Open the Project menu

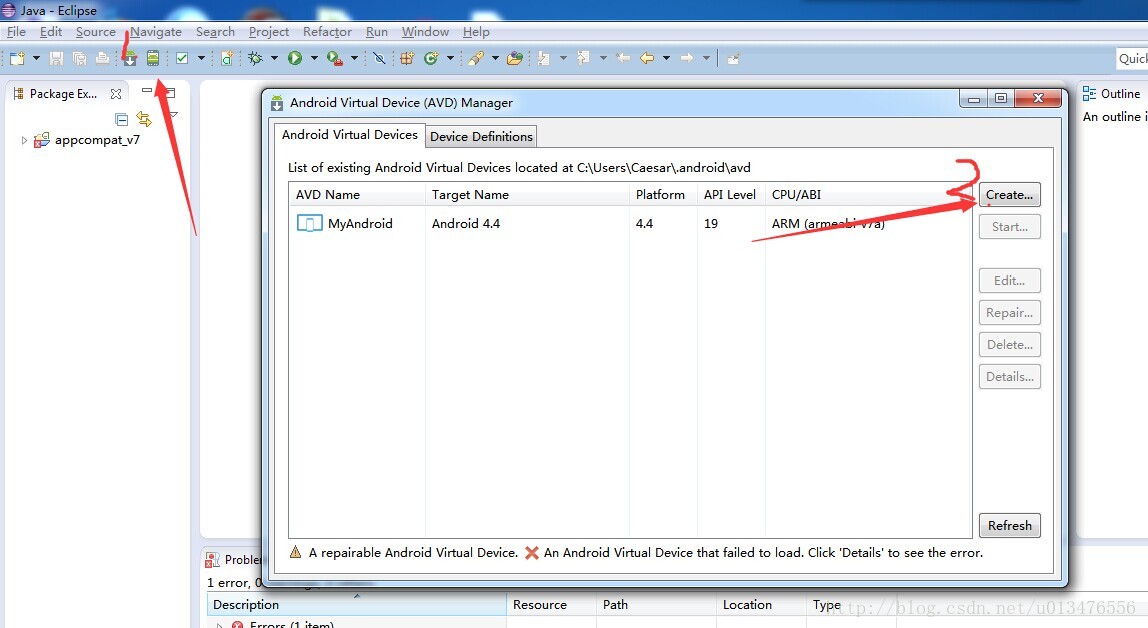tap(269, 31)
